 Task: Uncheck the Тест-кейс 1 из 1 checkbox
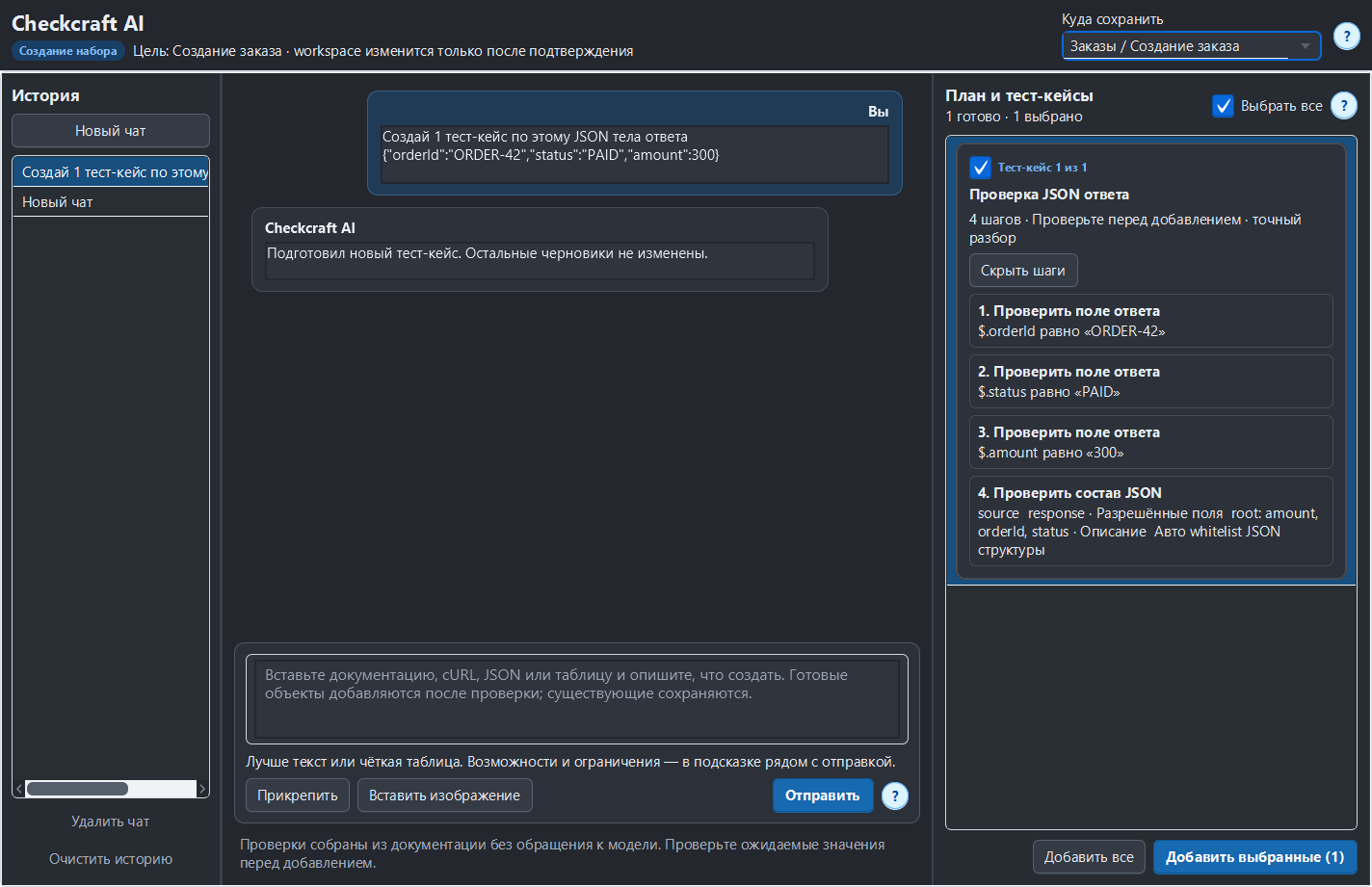[x=980, y=168]
